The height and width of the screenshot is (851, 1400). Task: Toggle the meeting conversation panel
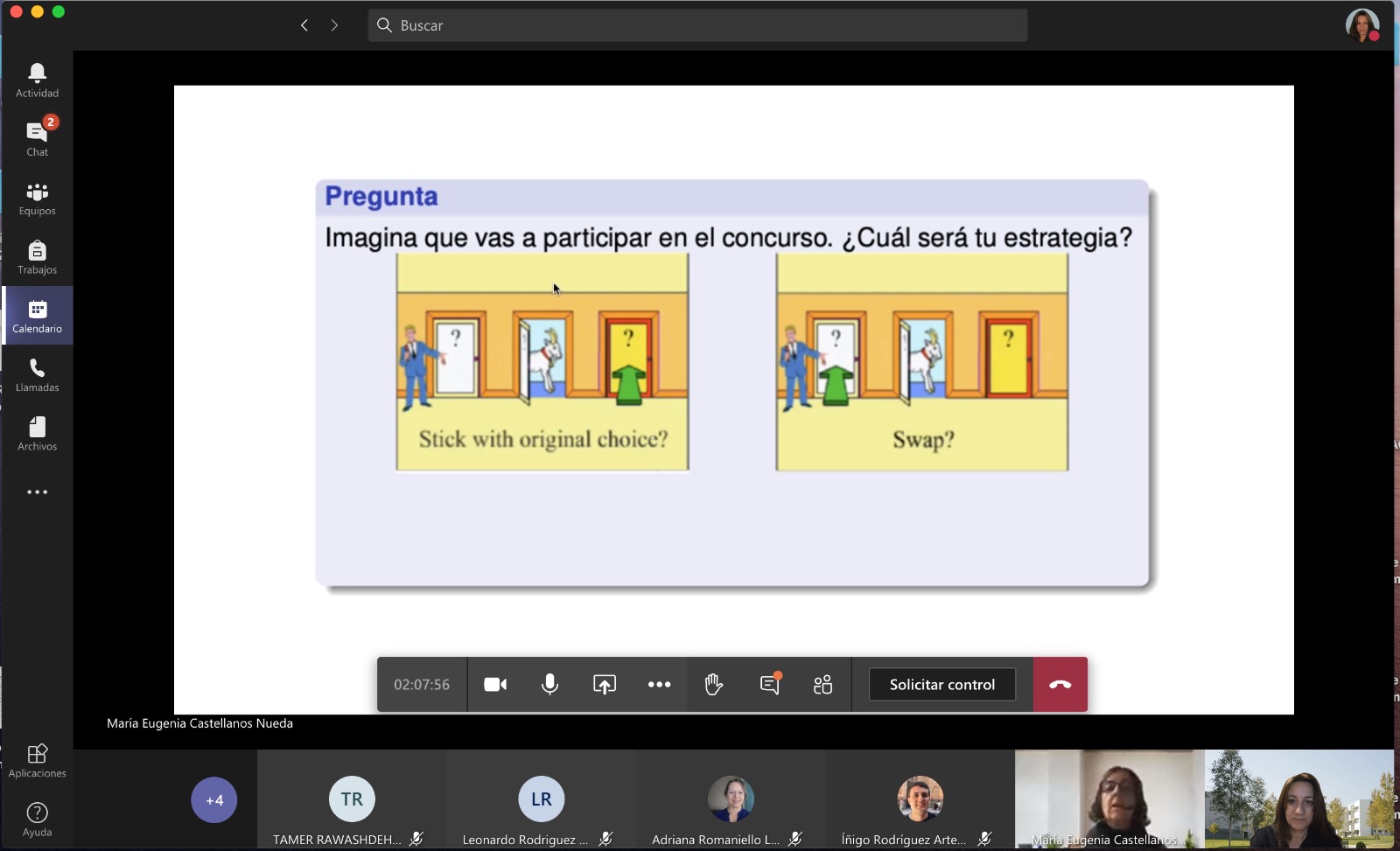pos(769,685)
